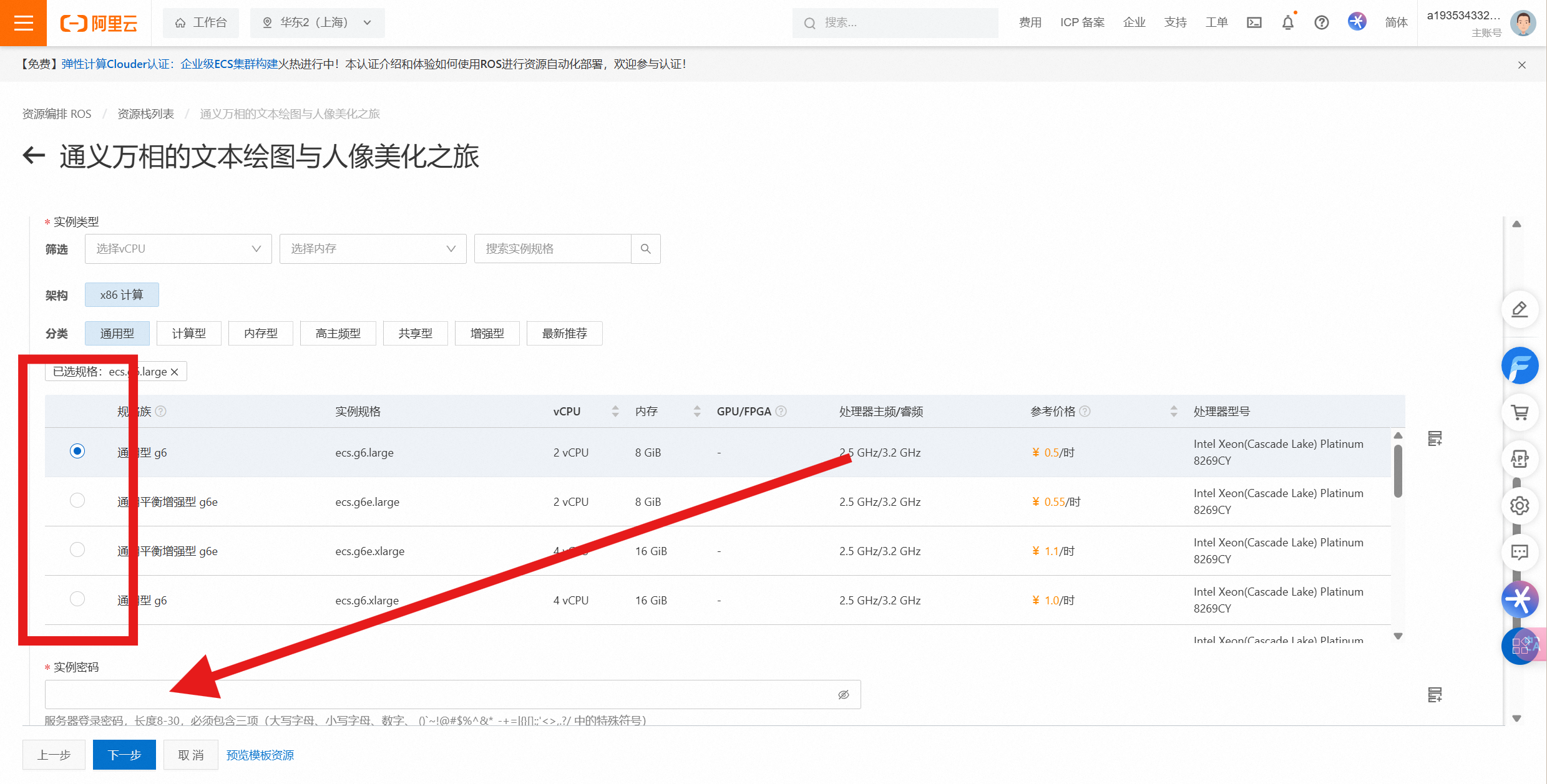Screen dimensions: 1547x784
Task: Select the ecs.g6.xlarge radio button
Action: pyautogui.click(x=77, y=599)
